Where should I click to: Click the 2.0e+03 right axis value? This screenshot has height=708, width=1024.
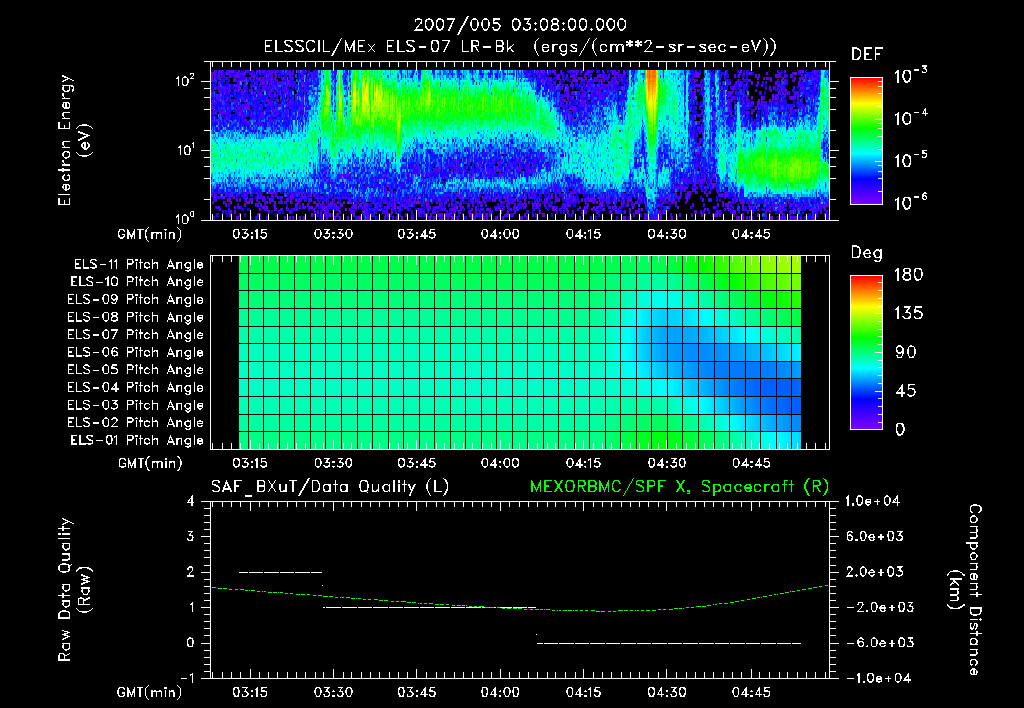click(x=874, y=572)
